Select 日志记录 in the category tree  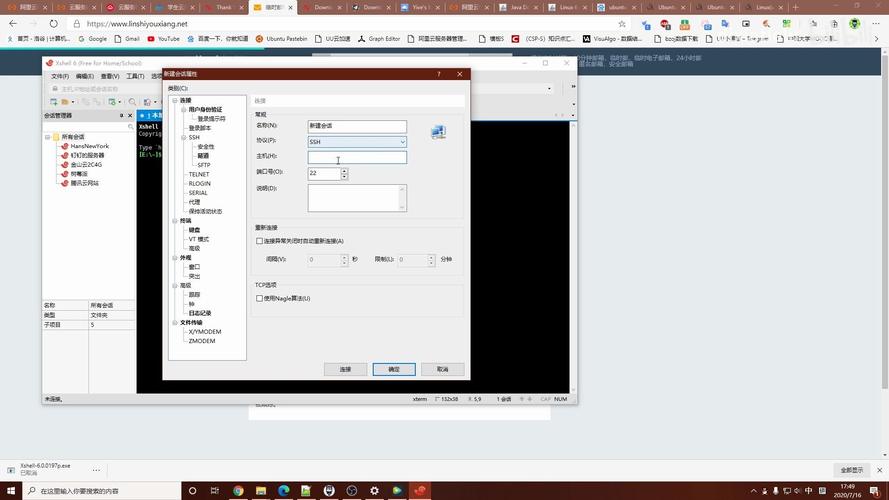200,313
